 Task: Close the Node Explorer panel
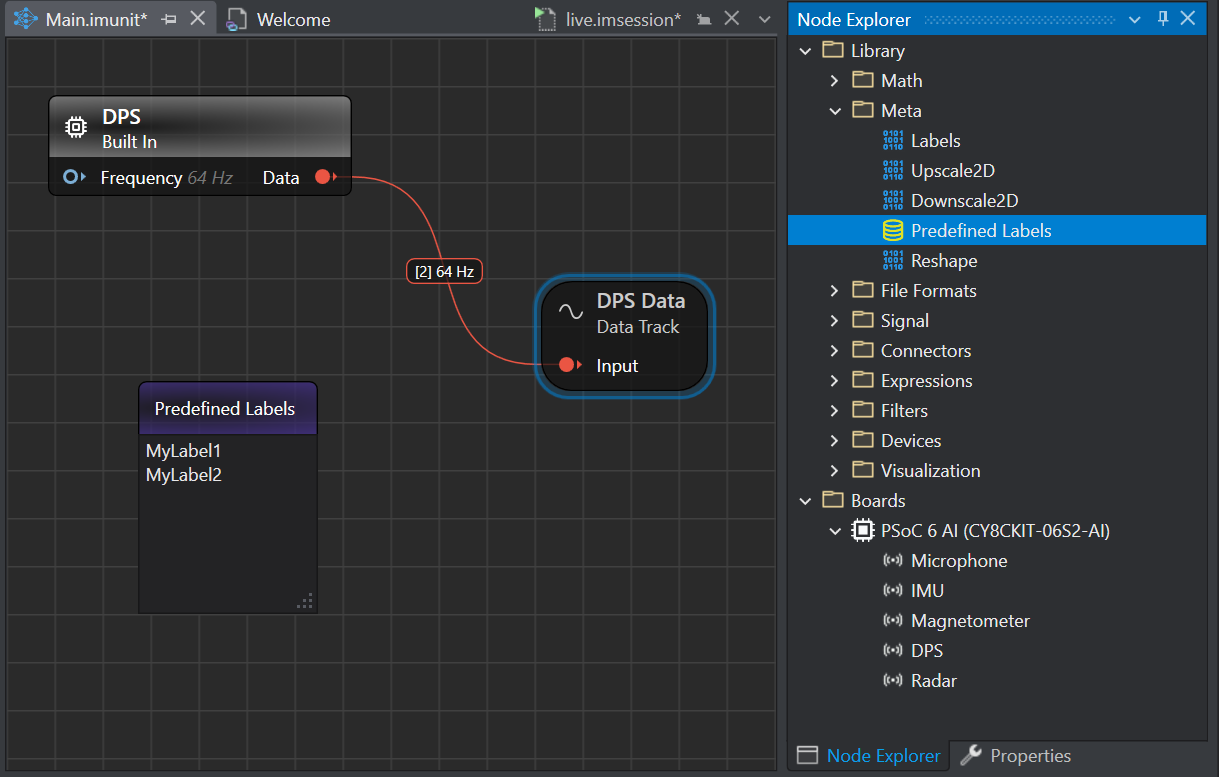[1188, 19]
